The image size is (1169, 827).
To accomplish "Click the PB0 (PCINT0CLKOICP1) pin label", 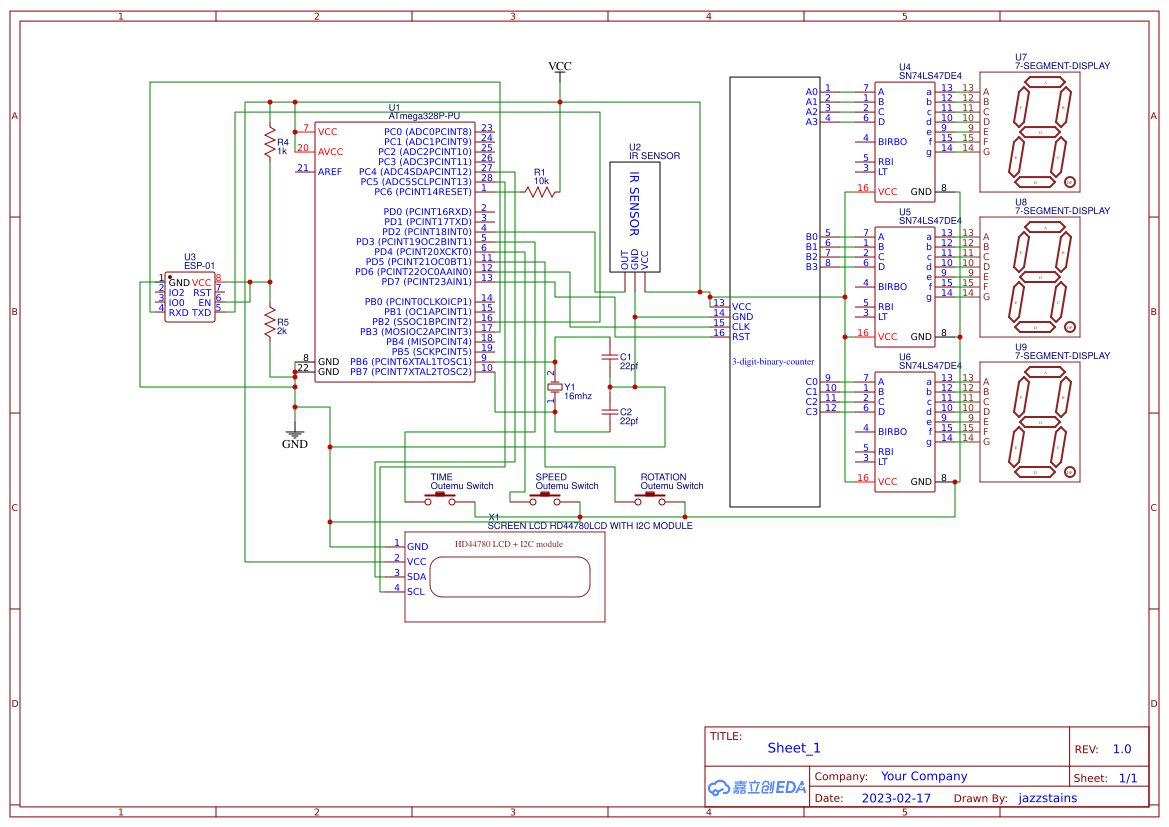I will pyautogui.click(x=418, y=302).
